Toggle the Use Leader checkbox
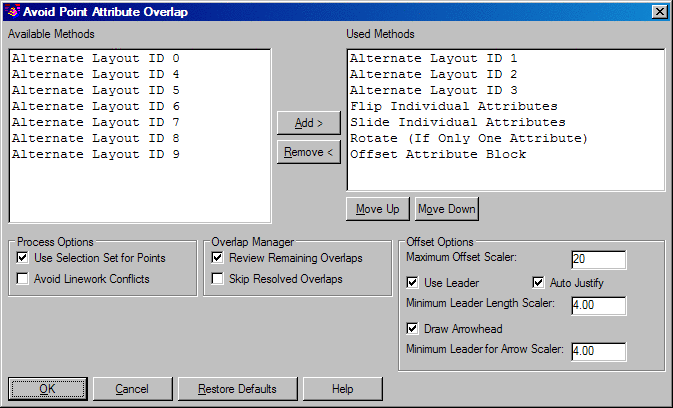This screenshot has width=673, height=408. [413, 283]
